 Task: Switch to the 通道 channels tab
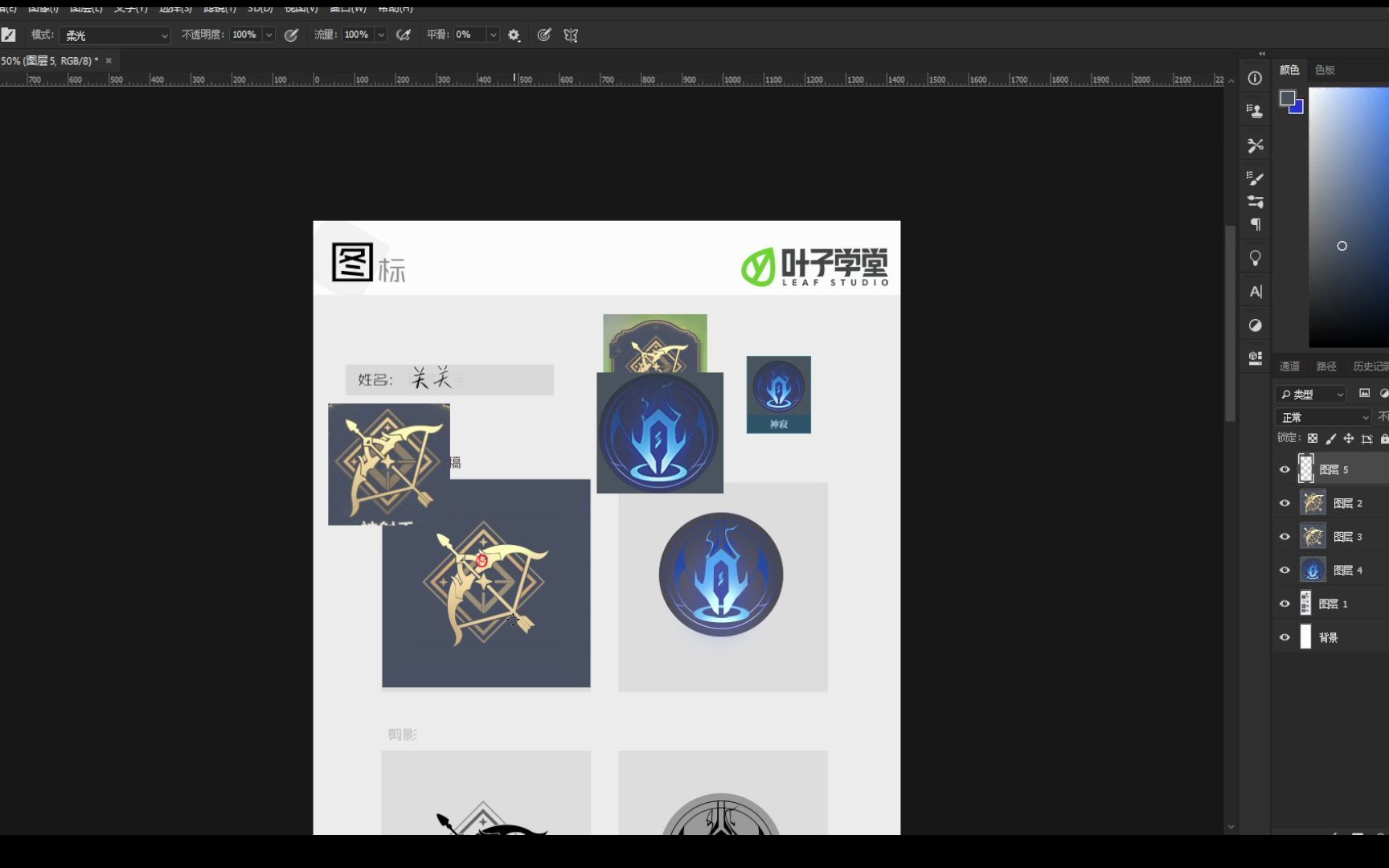click(1289, 366)
